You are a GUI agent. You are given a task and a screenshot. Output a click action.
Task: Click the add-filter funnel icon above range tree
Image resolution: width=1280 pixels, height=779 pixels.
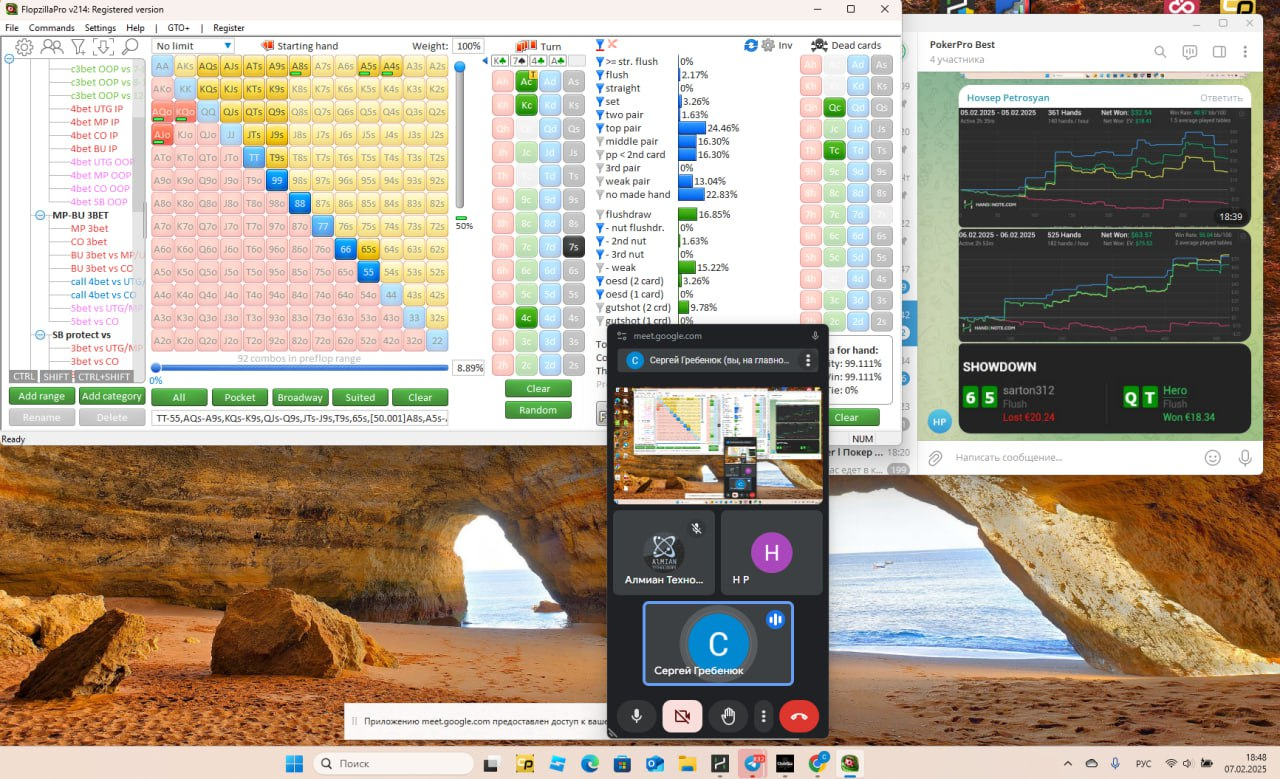pyautogui.click(x=78, y=46)
